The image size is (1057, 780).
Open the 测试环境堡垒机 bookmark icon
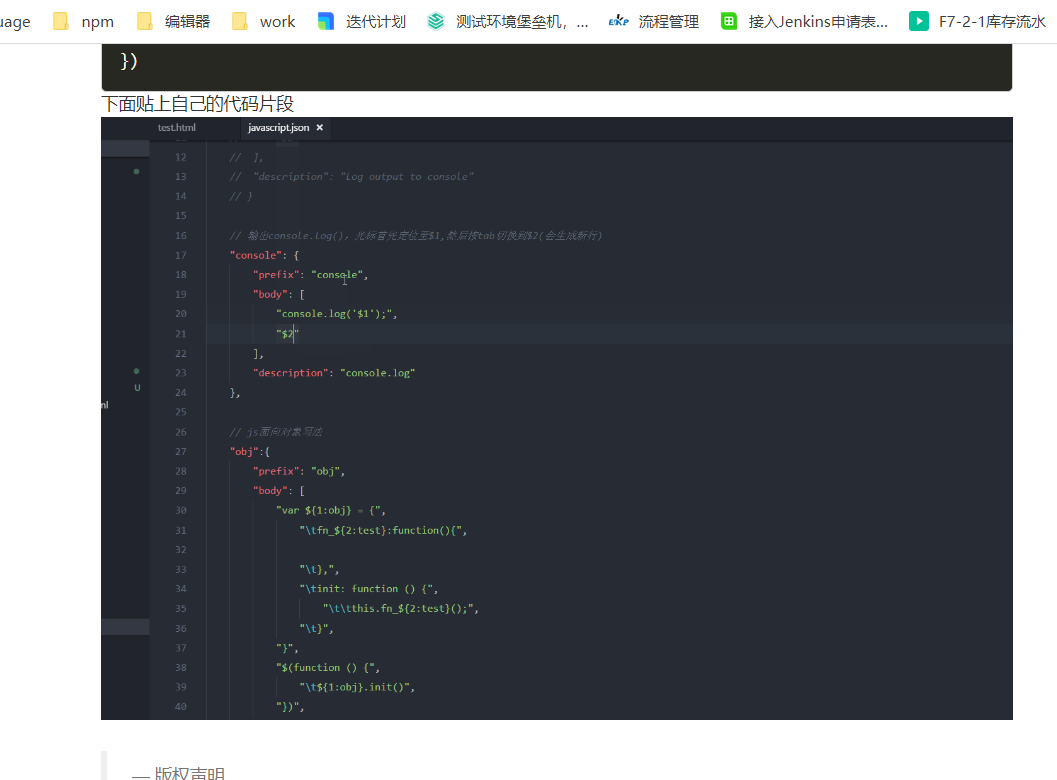coord(435,21)
